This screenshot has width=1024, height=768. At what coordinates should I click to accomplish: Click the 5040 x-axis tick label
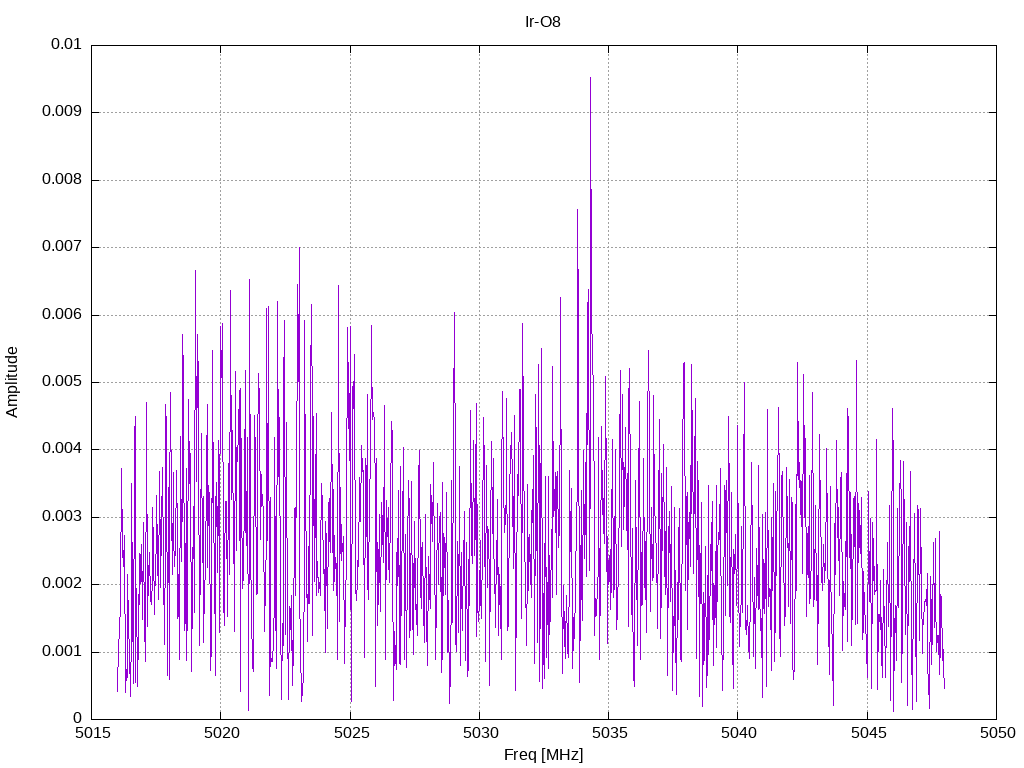tap(739, 733)
